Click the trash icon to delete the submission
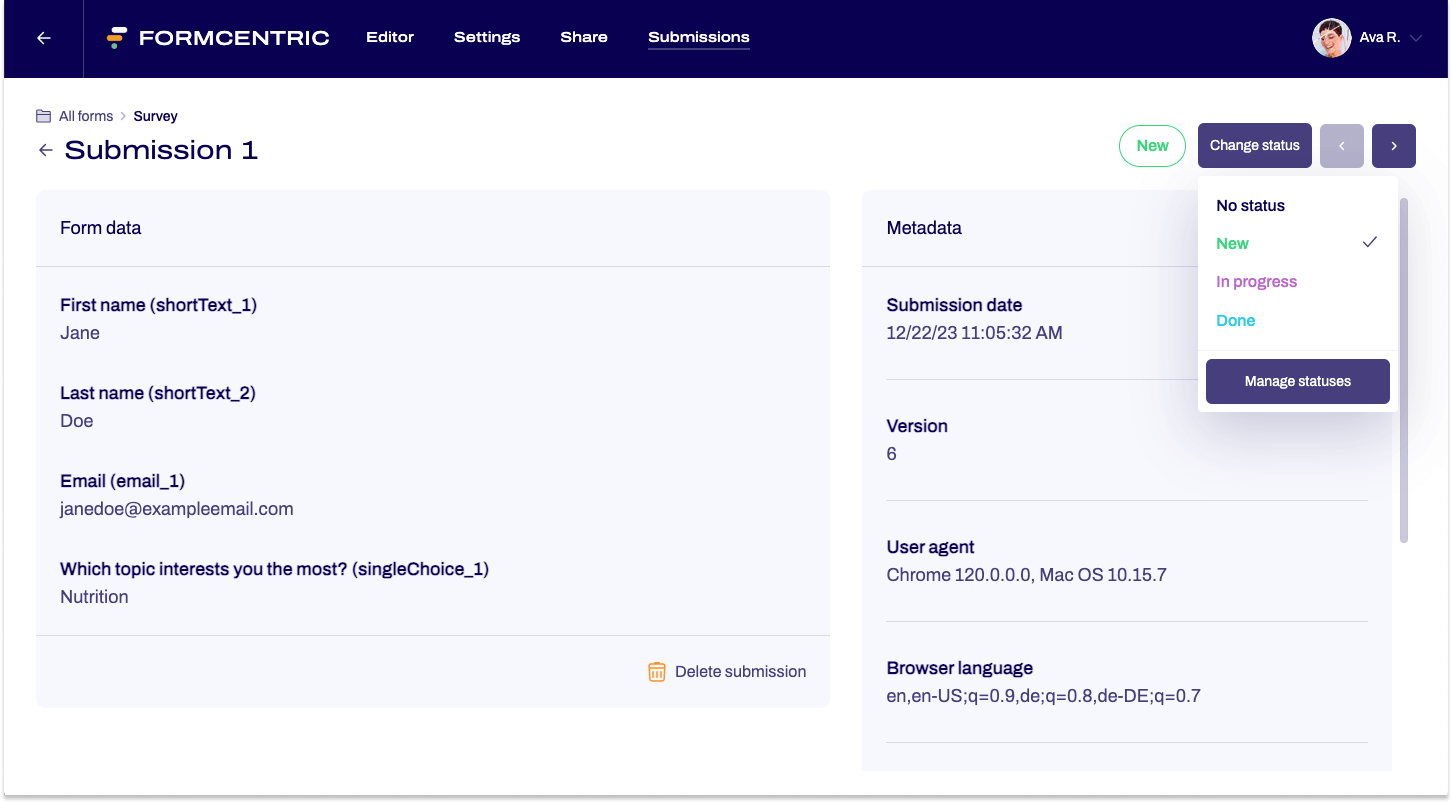Screen dimensions: 1452x803 [x=657, y=671]
